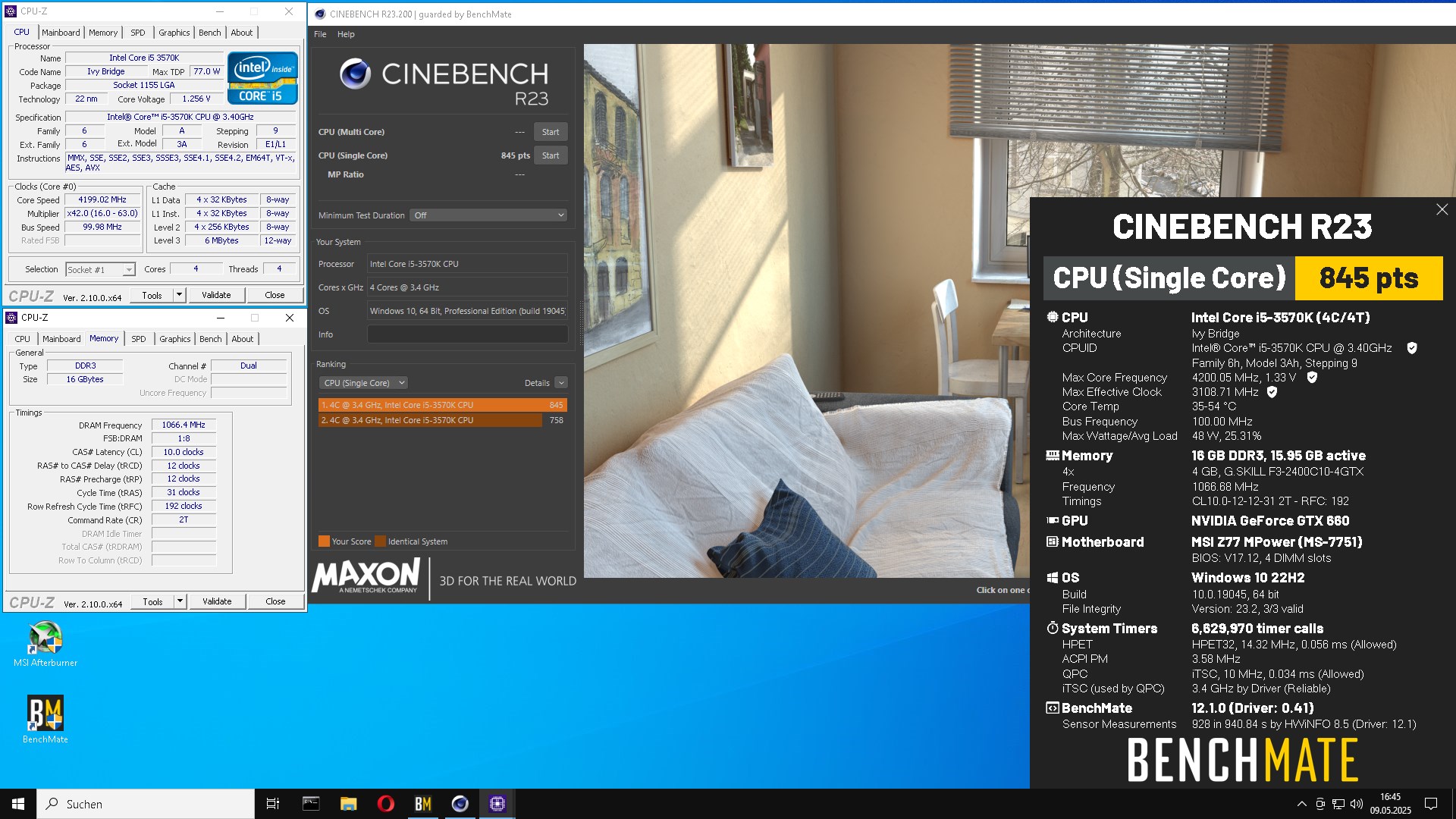This screenshot has width=1456, height=819.
Task: Click Validate in bottom CPU-Z window
Action: coord(217,601)
